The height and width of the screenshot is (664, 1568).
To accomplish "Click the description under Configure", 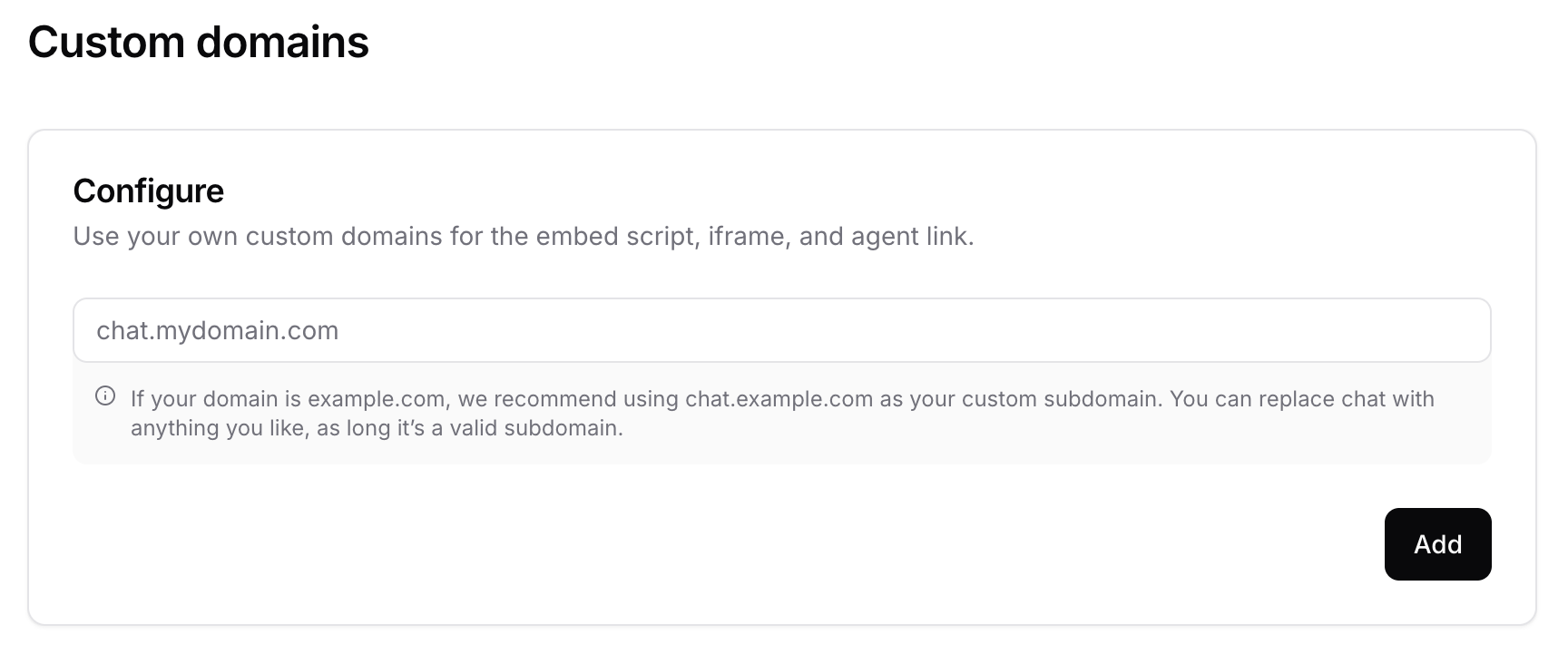I will (524, 236).
